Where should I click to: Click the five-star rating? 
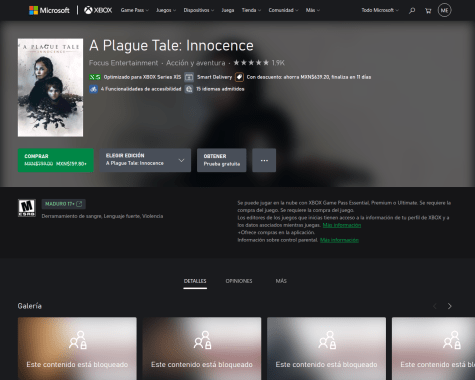pyautogui.click(x=251, y=63)
